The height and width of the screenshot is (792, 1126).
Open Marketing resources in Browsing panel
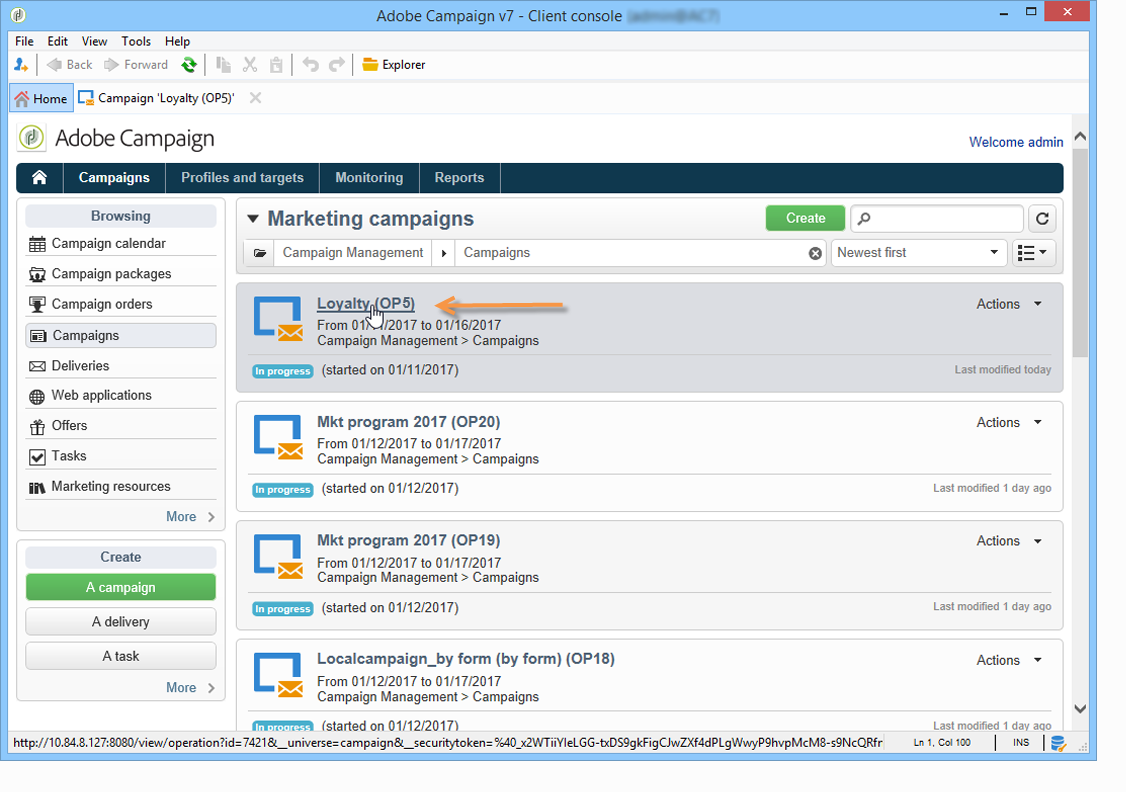[x=121, y=486]
